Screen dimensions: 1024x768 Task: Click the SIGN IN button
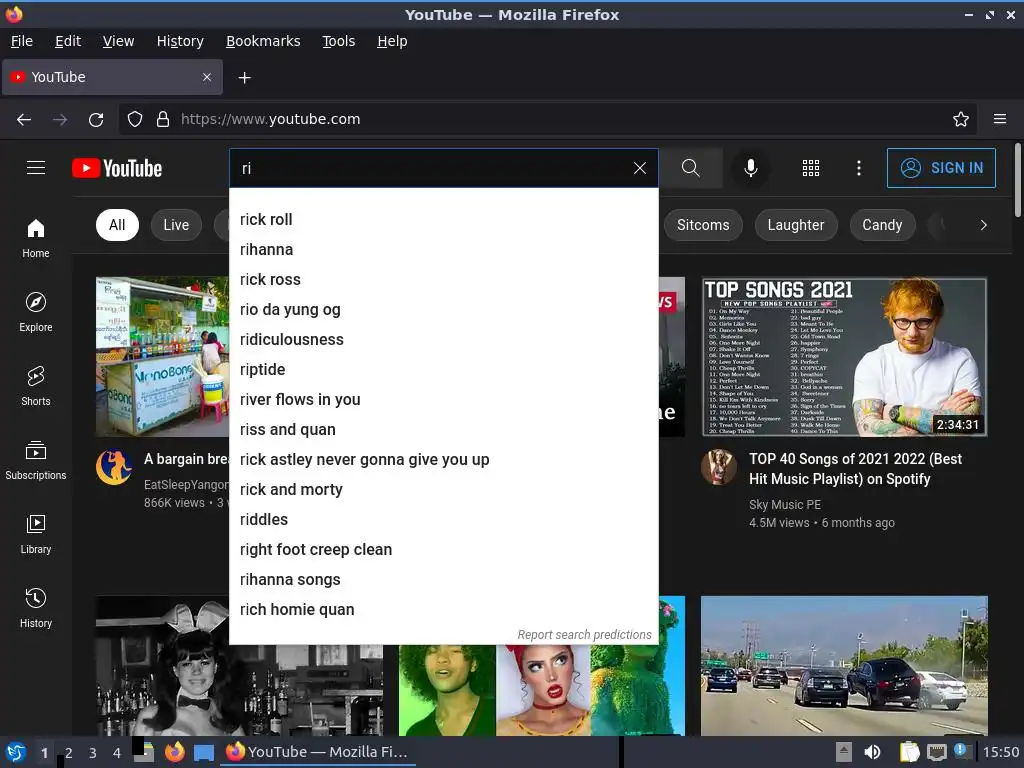pos(941,168)
